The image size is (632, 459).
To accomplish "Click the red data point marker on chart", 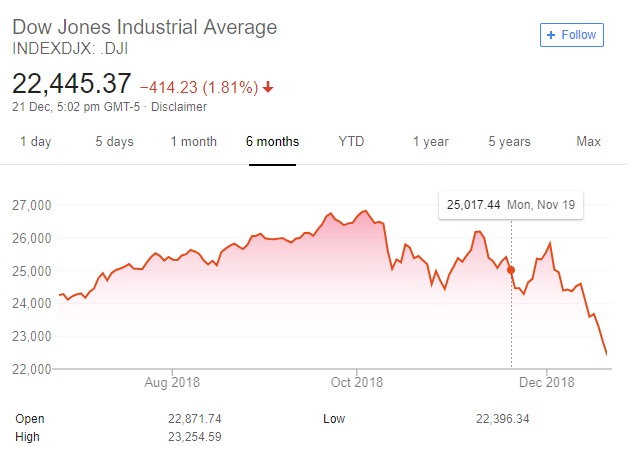I will tap(511, 270).
